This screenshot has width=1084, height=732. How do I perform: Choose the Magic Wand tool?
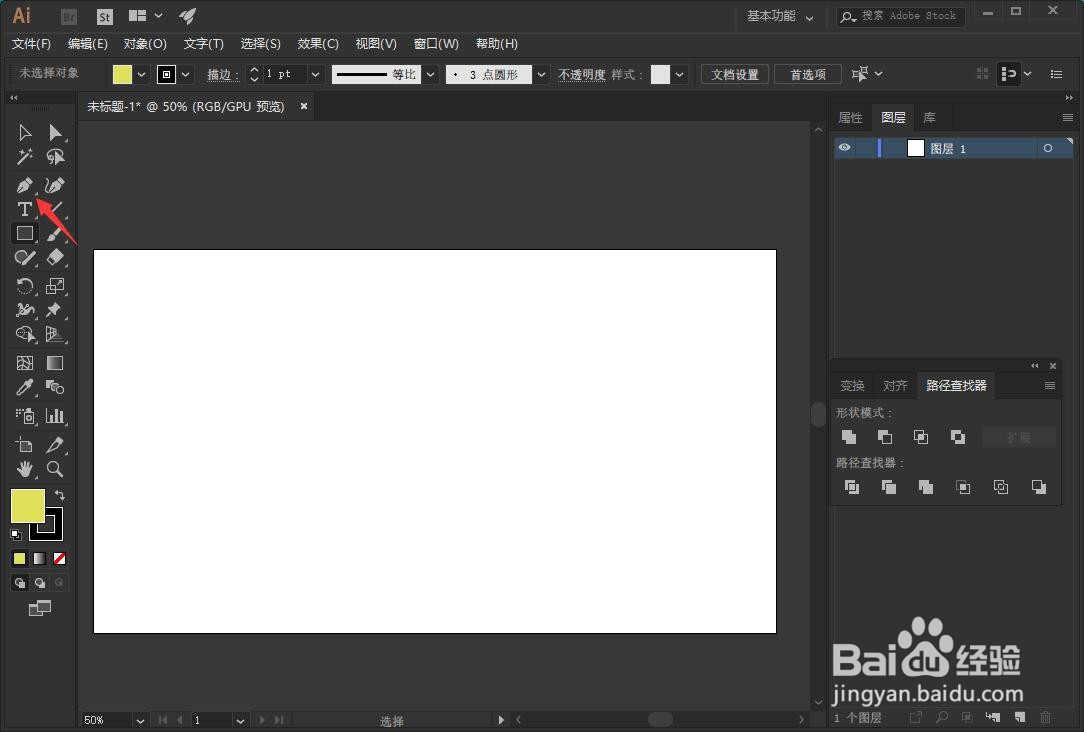25,158
